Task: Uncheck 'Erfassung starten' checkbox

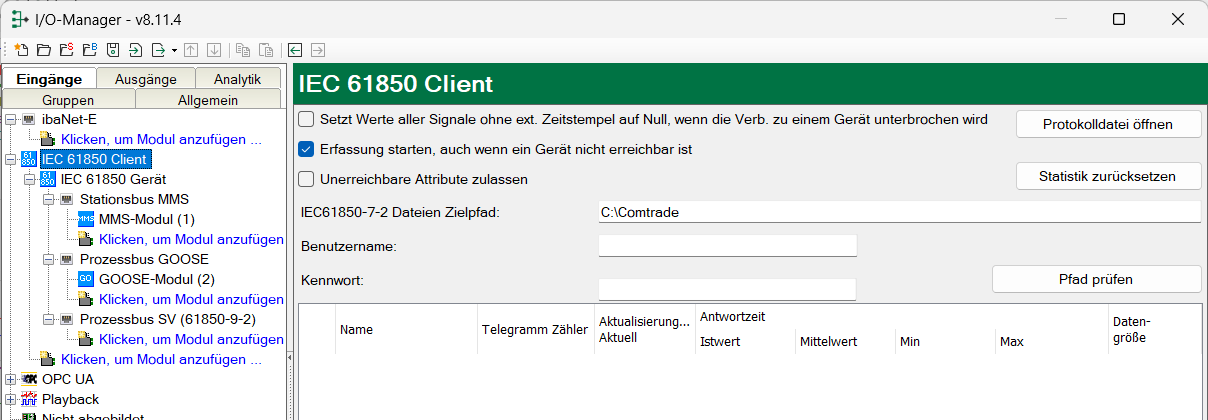Action: [307, 149]
